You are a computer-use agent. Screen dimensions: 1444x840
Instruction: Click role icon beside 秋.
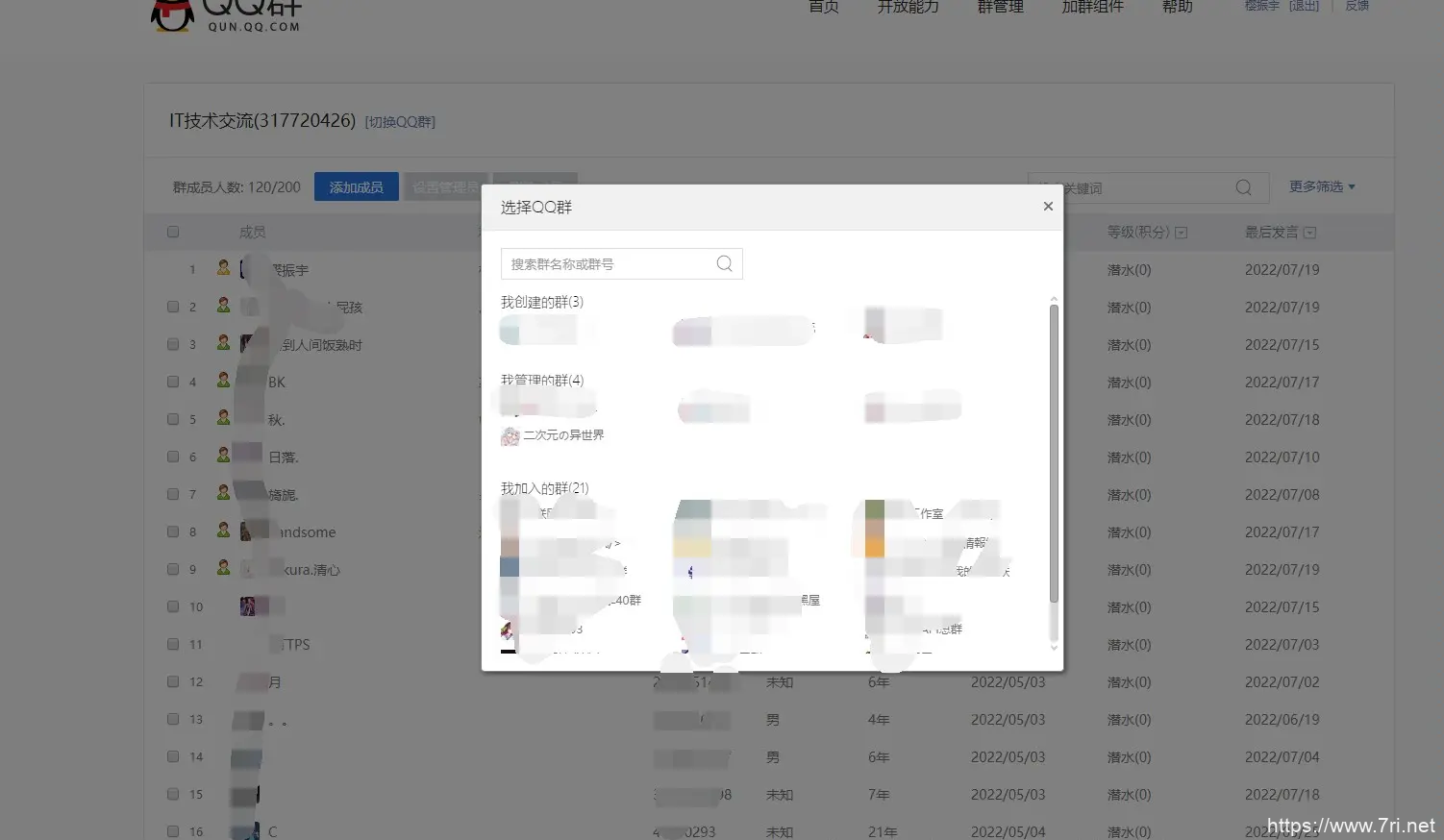pos(223,418)
